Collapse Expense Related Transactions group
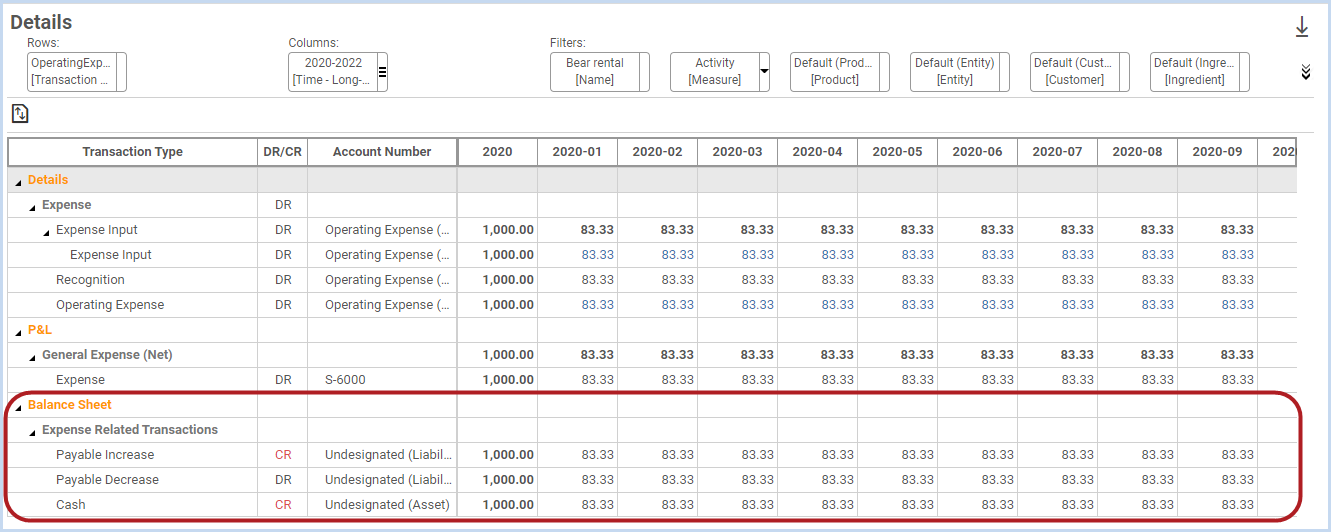The height and width of the screenshot is (532, 1331). (x=32, y=431)
